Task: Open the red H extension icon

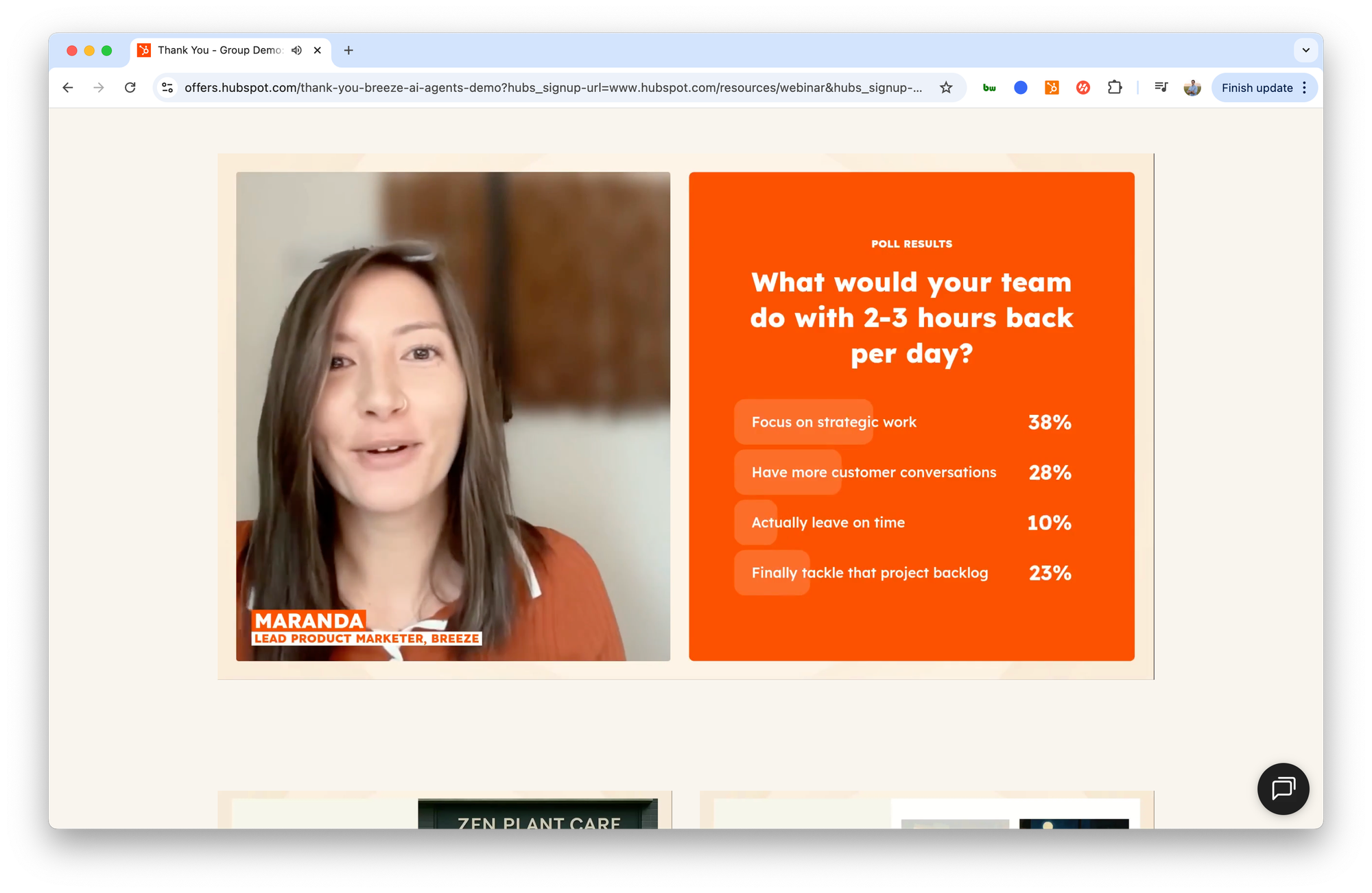Action: pyautogui.click(x=1083, y=88)
